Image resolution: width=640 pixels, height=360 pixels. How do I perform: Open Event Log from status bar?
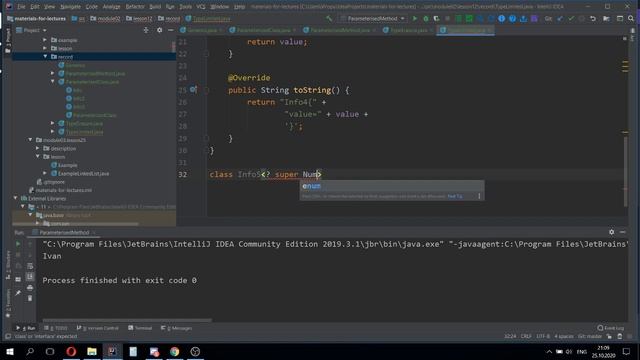point(610,328)
